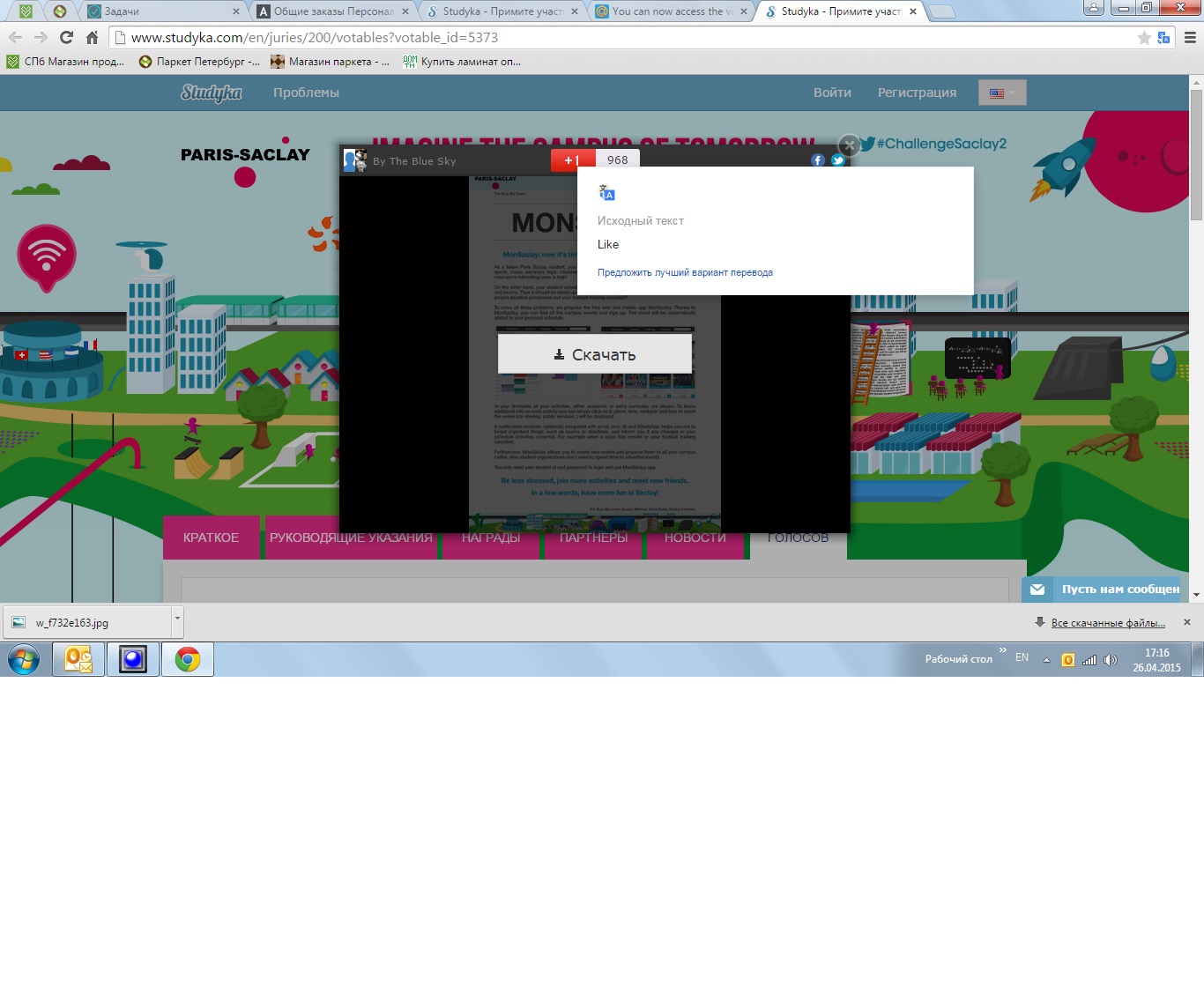1204x994 pixels.
Task: Share the entry on Facebook icon
Action: click(x=818, y=160)
